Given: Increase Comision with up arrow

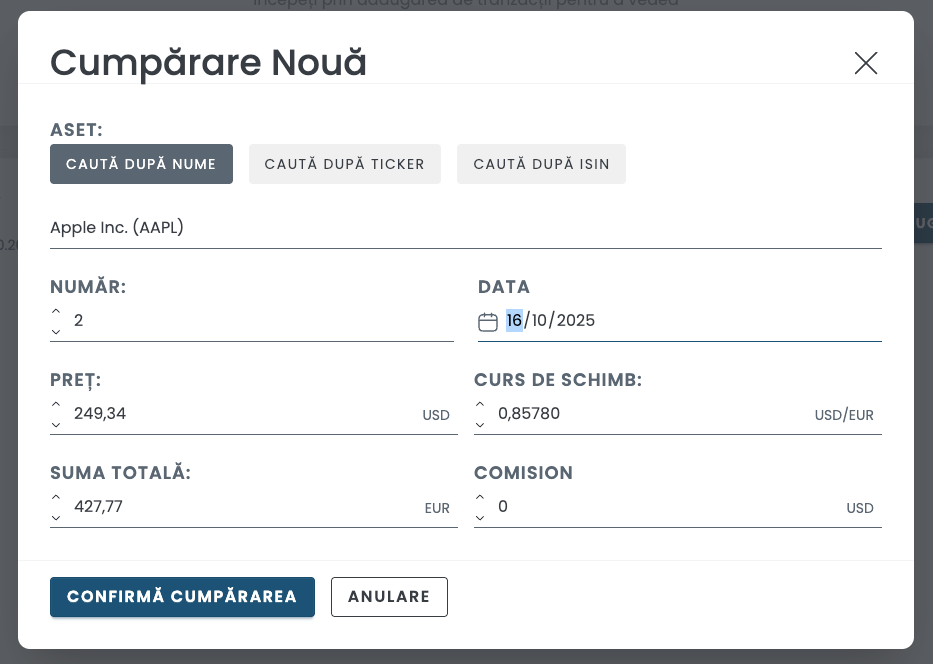Looking at the screenshot, I should point(480,497).
